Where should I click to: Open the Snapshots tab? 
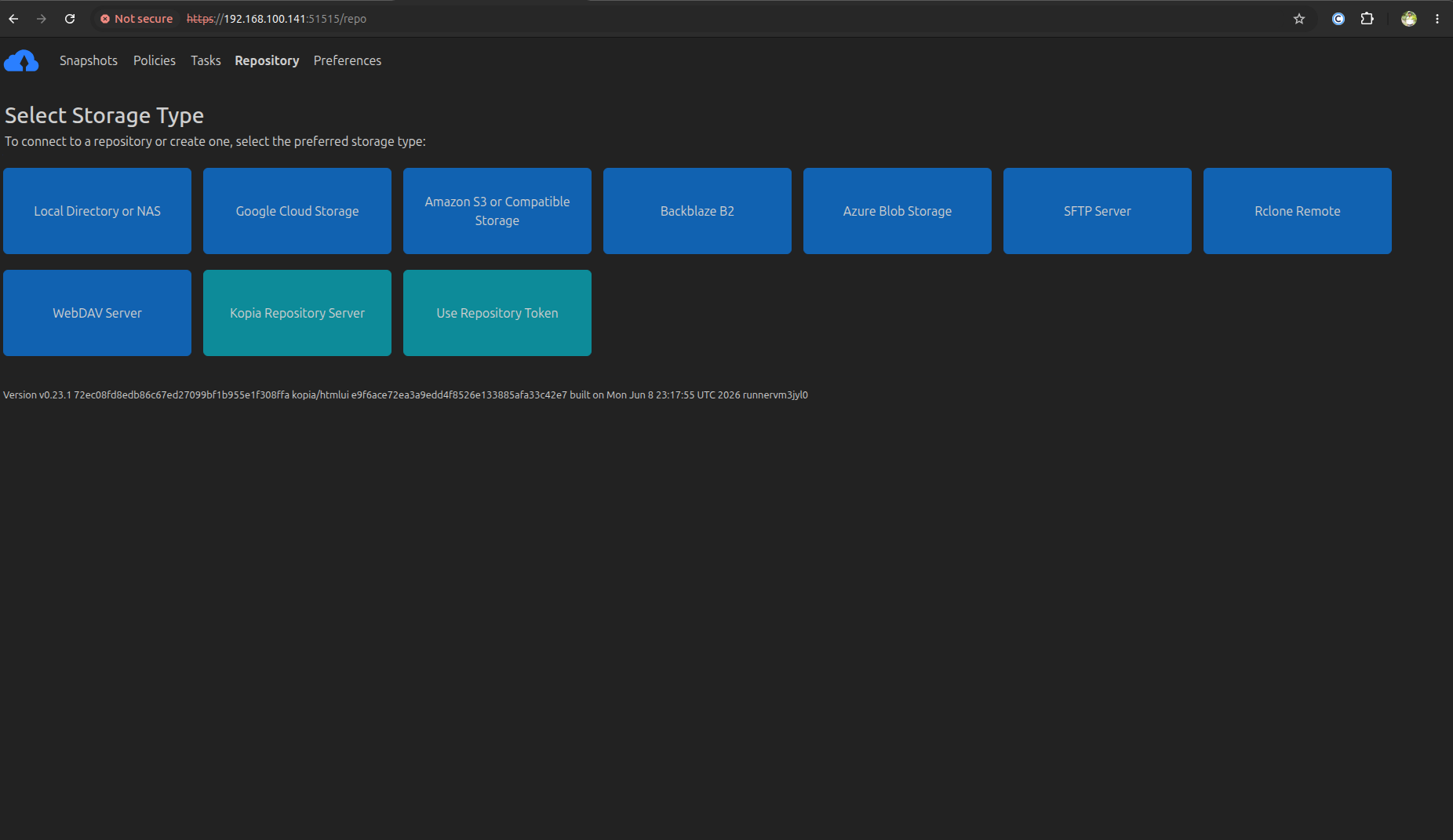point(89,60)
